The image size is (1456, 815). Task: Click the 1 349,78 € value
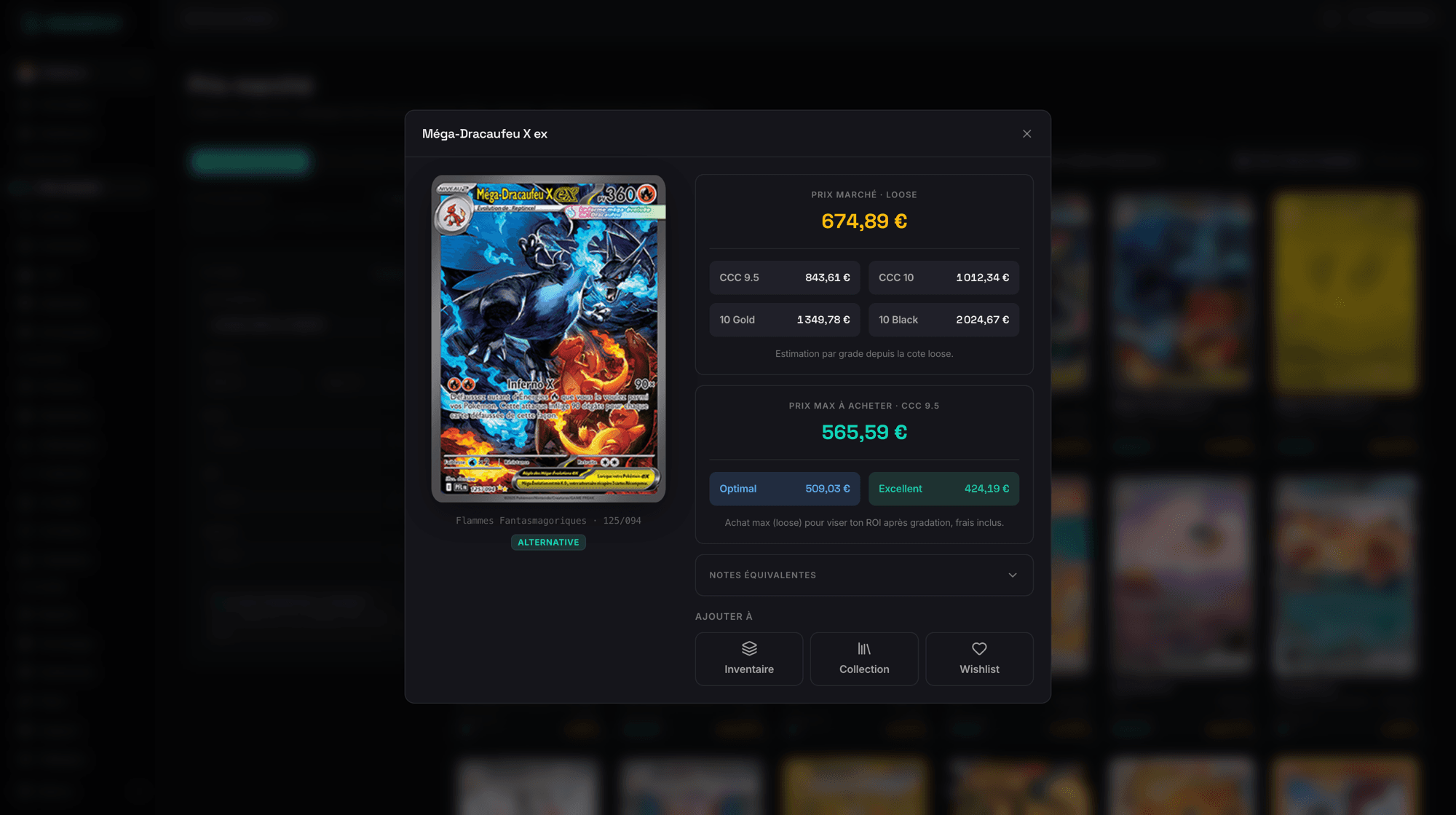click(x=823, y=320)
